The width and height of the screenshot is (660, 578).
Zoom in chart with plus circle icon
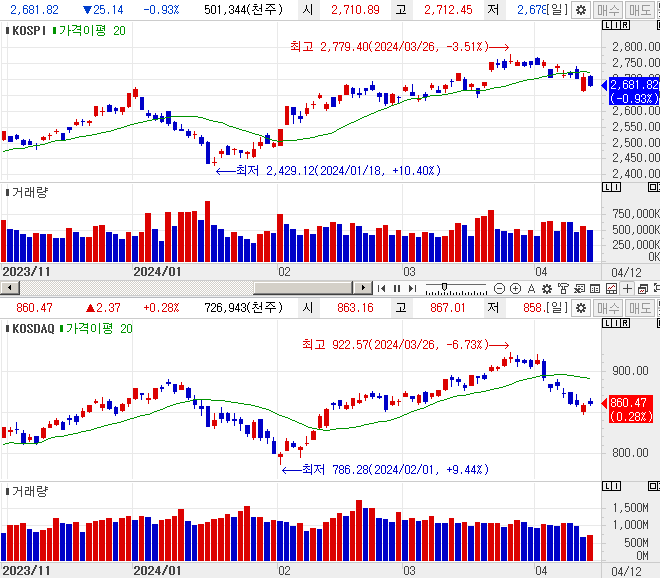coord(515,288)
